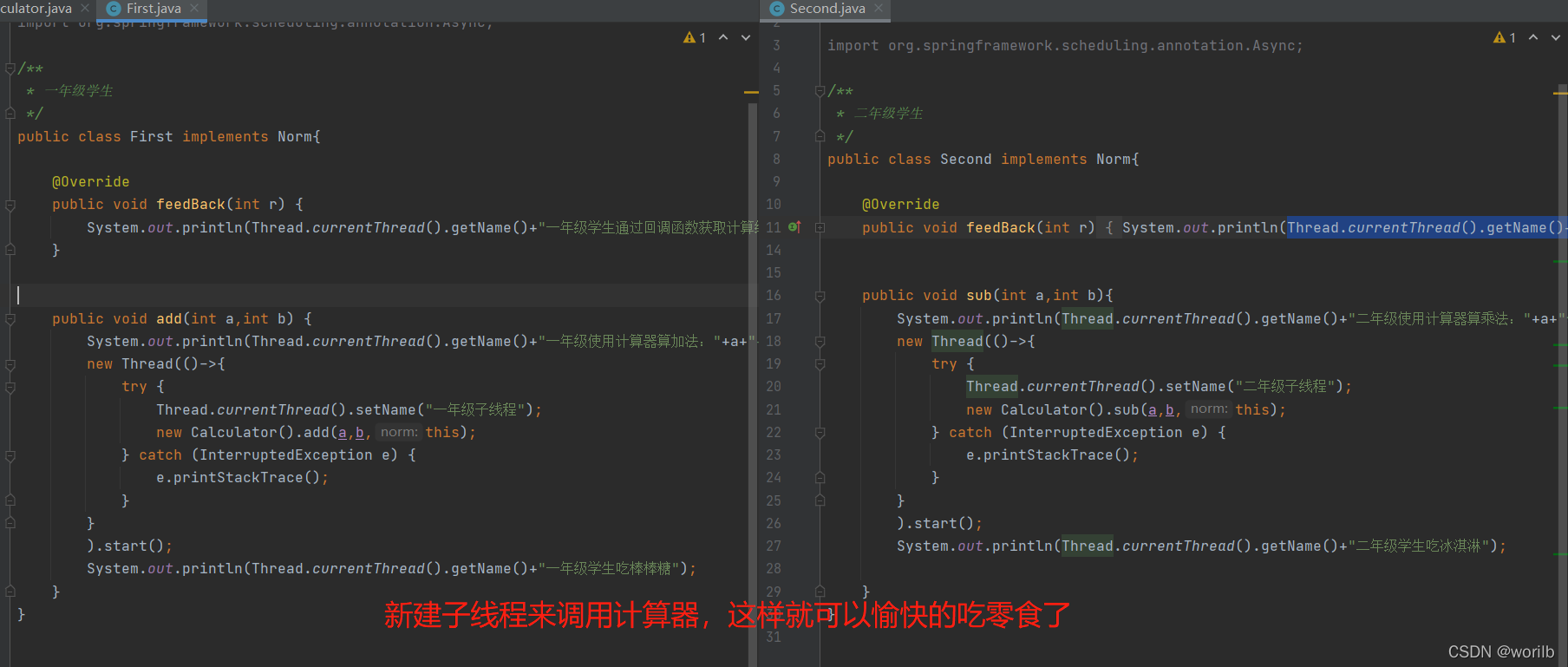
Task: Close the Second.java tab
Action: (x=879, y=8)
